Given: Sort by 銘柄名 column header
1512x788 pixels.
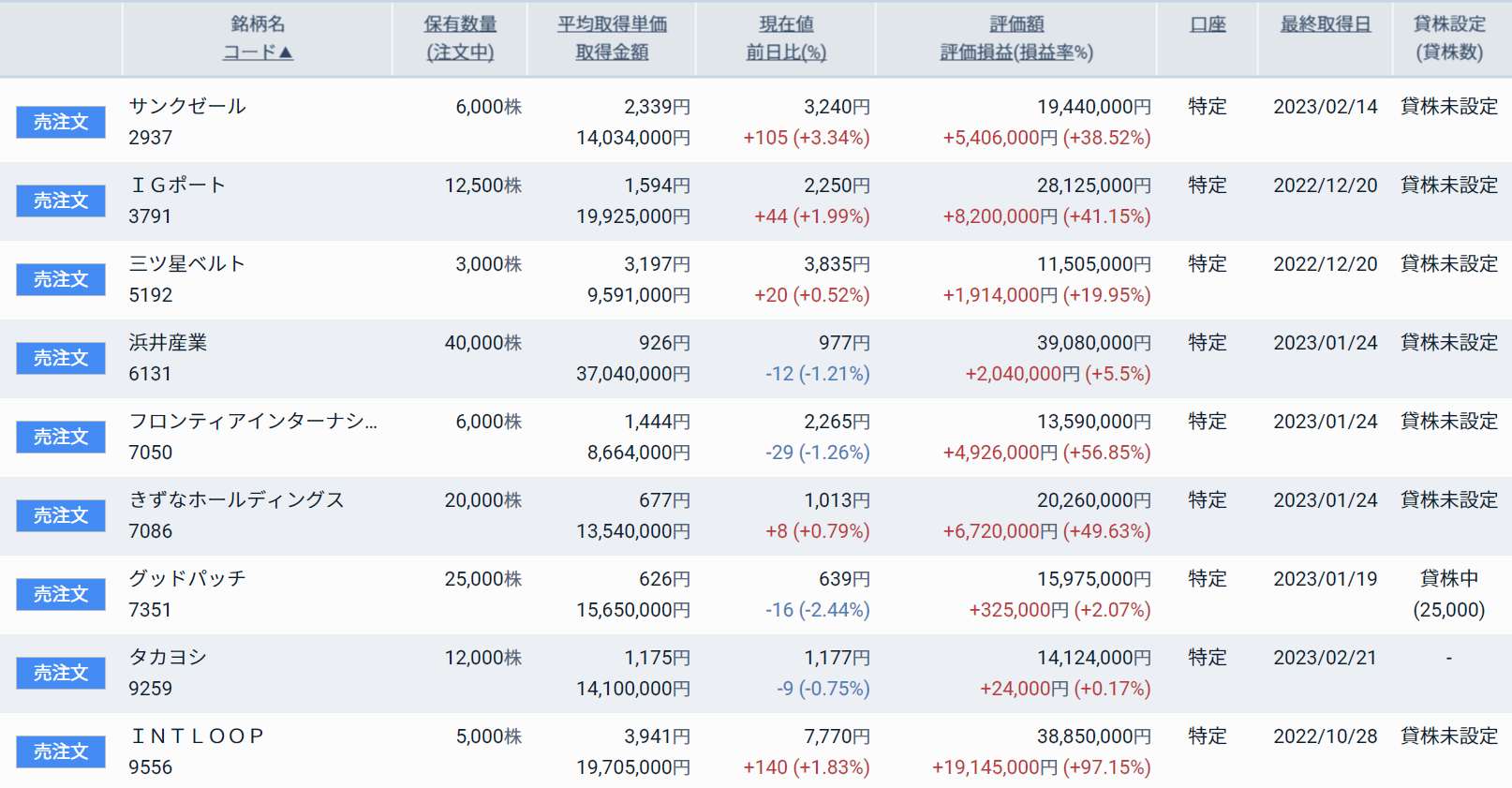Looking at the screenshot, I should point(258,24).
